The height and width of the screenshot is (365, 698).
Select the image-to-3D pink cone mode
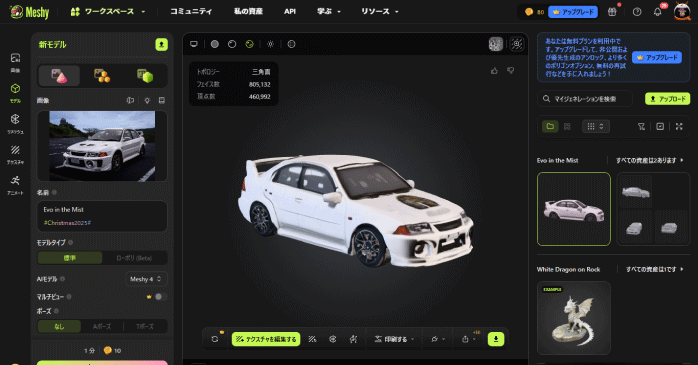click(x=59, y=76)
